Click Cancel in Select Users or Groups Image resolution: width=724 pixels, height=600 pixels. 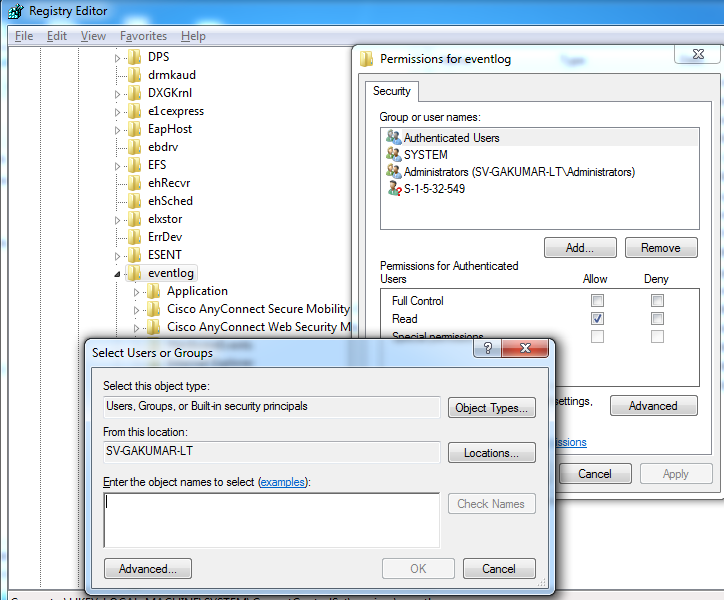click(x=499, y=569)
